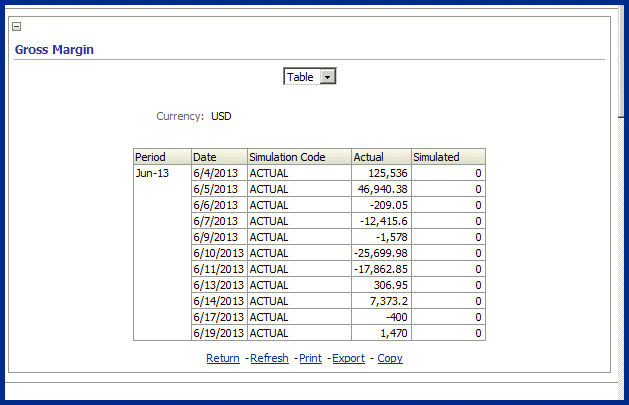Click the -12,415.6 actual value

381,221
